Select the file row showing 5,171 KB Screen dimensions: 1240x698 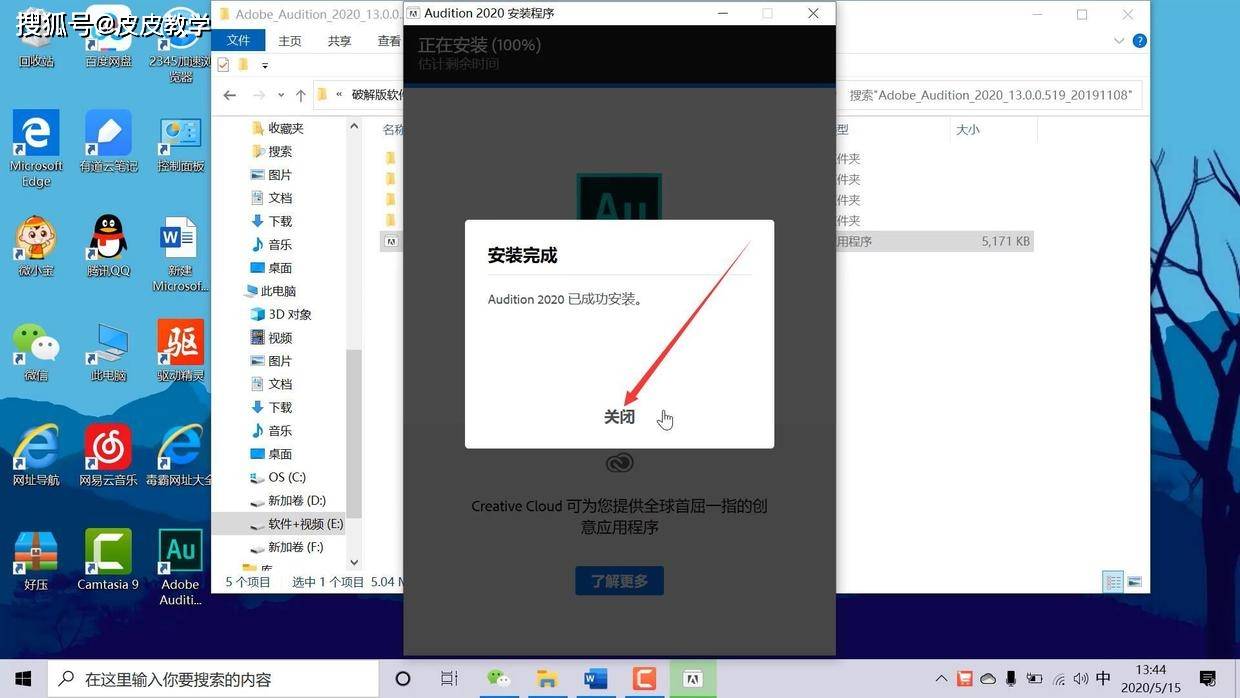click(x=706, y=241)
